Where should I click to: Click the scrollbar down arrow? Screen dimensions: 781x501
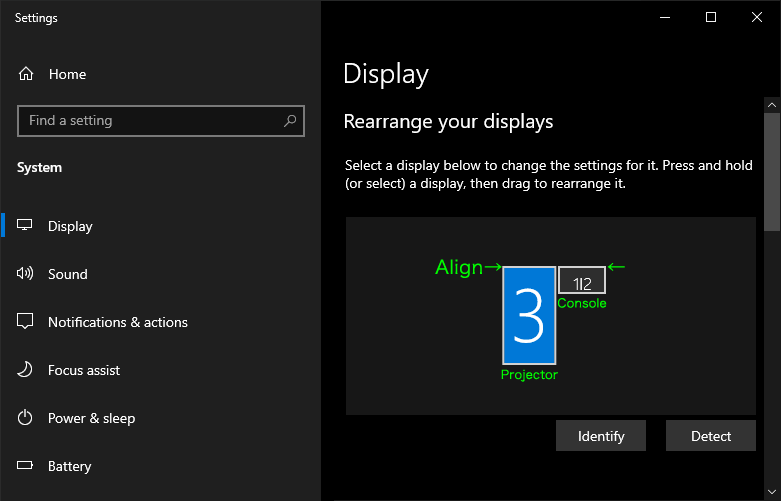[772, 493]
